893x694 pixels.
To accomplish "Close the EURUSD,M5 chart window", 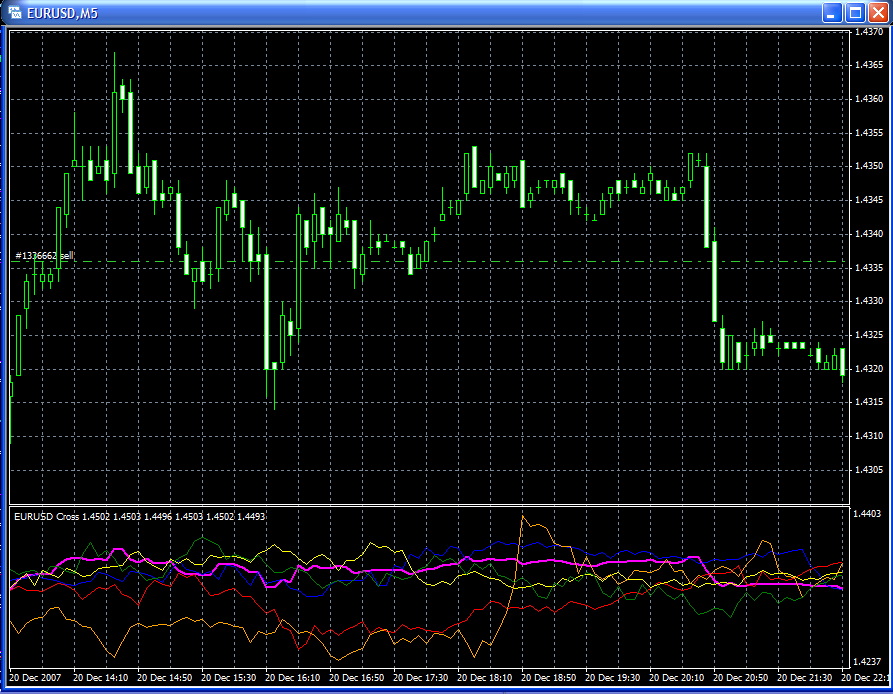I will (x=878, y=13).
